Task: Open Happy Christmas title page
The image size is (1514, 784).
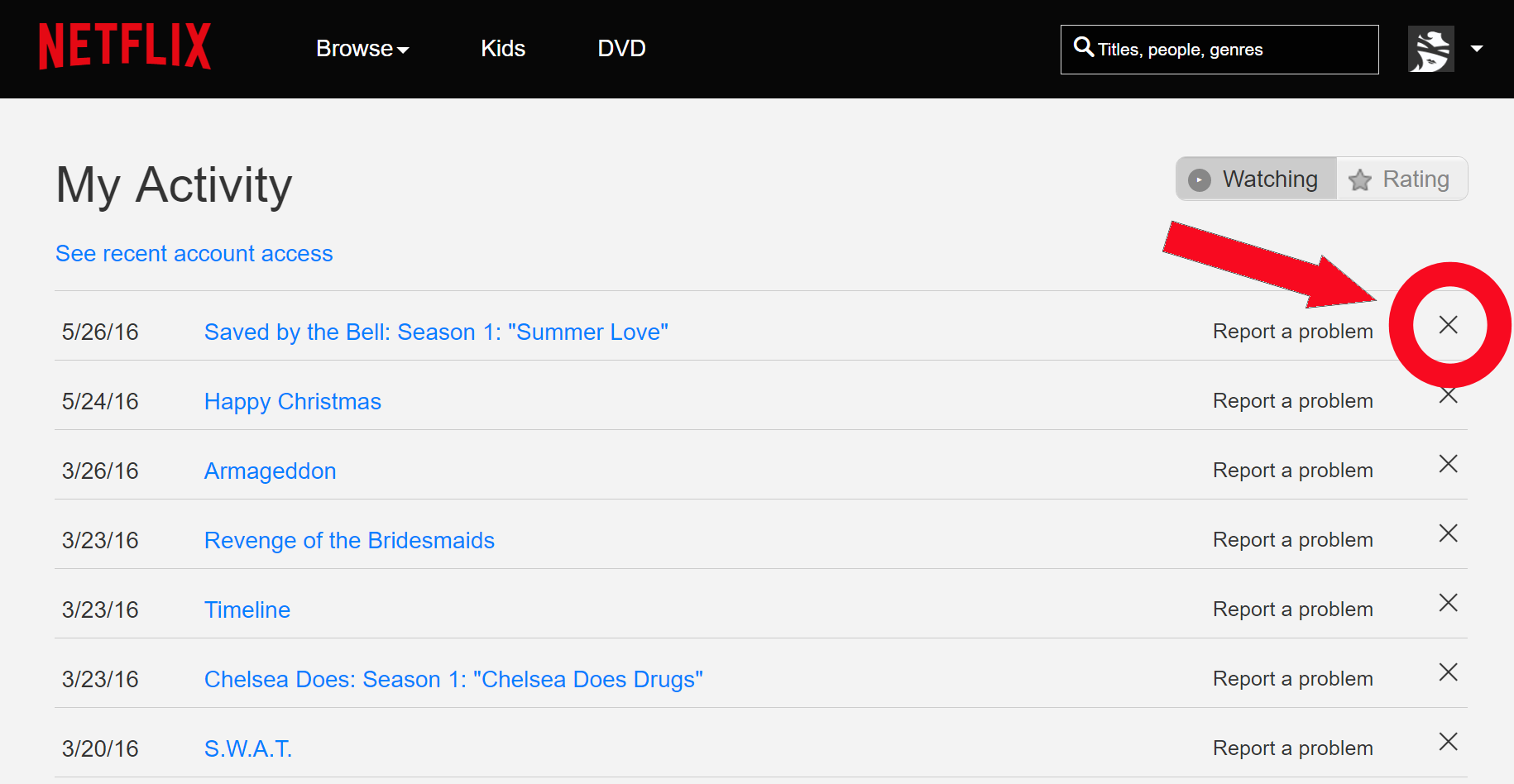Action: coord(292,401)
